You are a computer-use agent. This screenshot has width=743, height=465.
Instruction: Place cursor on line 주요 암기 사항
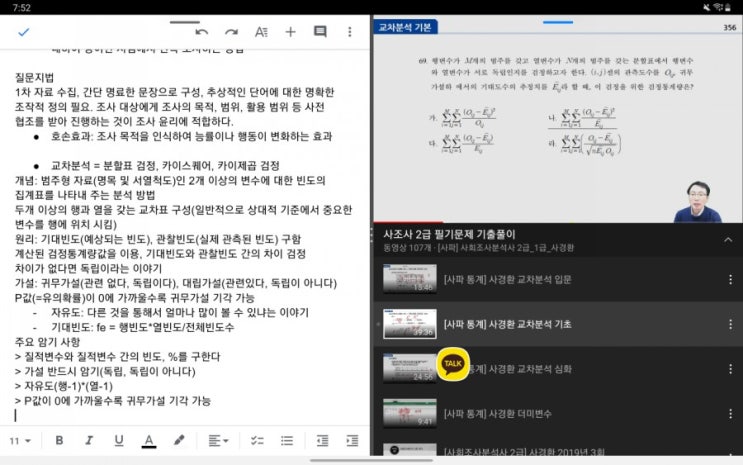(x=47, y=342)
